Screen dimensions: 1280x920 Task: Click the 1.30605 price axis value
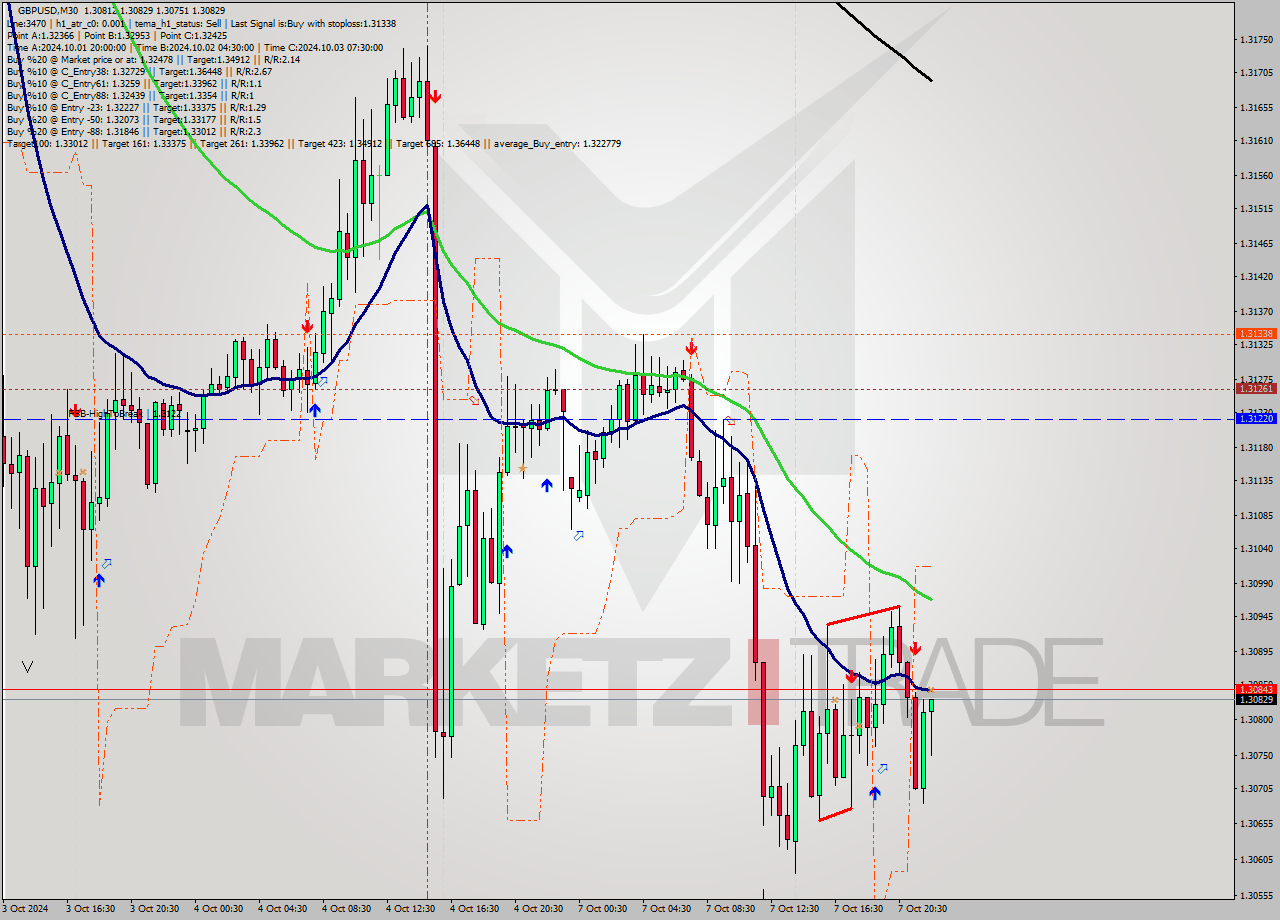pyautogui.click(x=1256, y=860)
